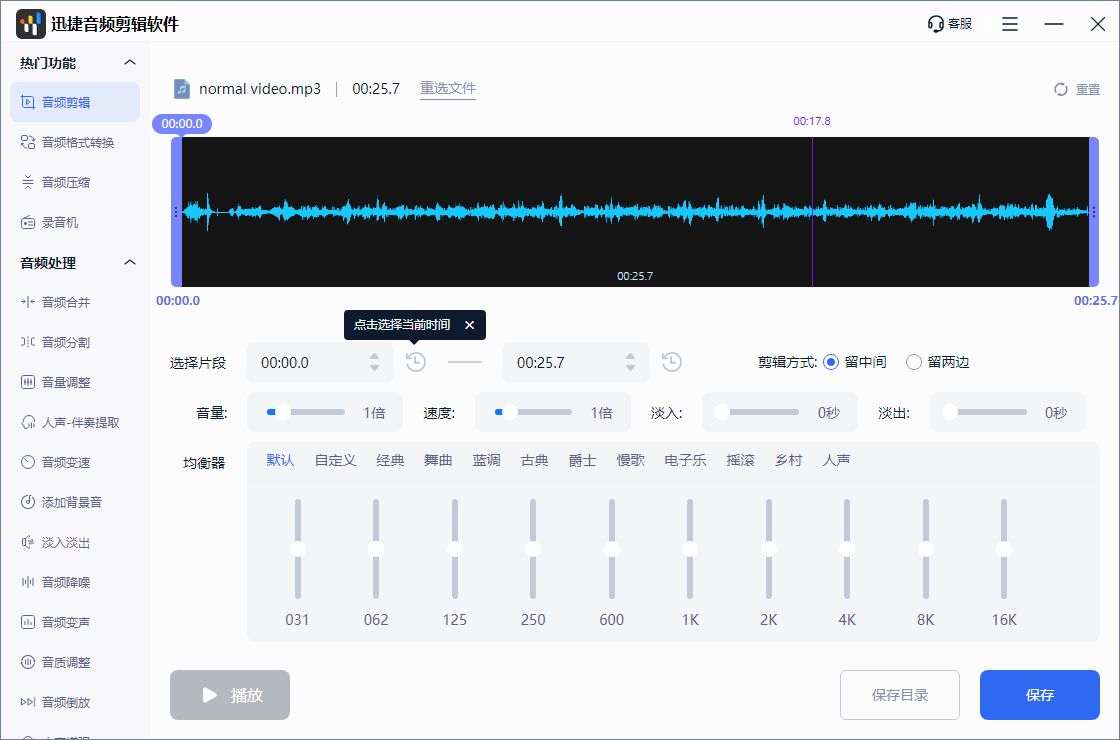Click the 淡入 fade-in slider
This screenshot has height=740, width=1120.
(757, 412)
